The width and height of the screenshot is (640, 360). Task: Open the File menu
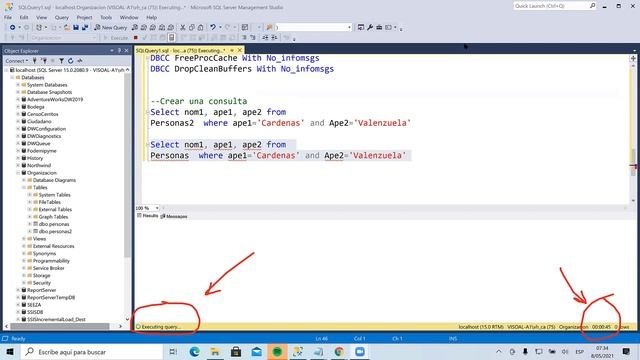(8, 18)
